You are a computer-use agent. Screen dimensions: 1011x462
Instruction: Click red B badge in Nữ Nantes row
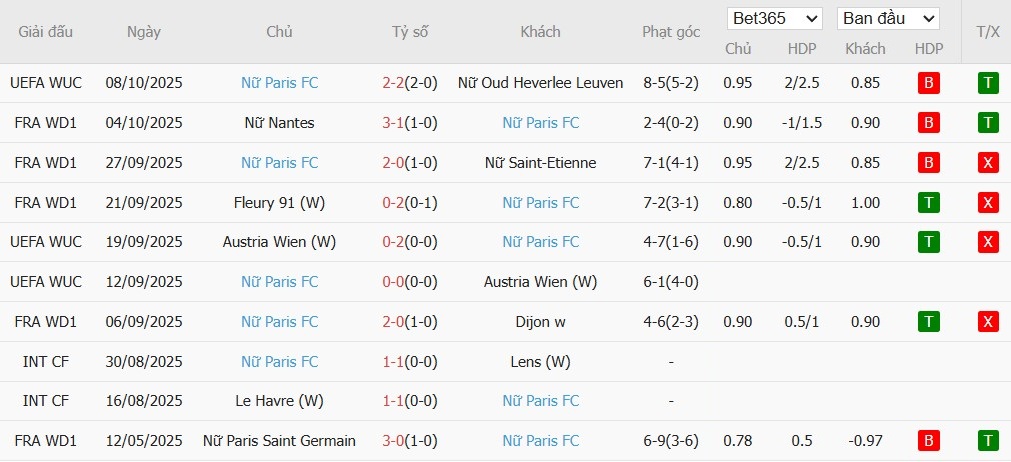point(928,123)
